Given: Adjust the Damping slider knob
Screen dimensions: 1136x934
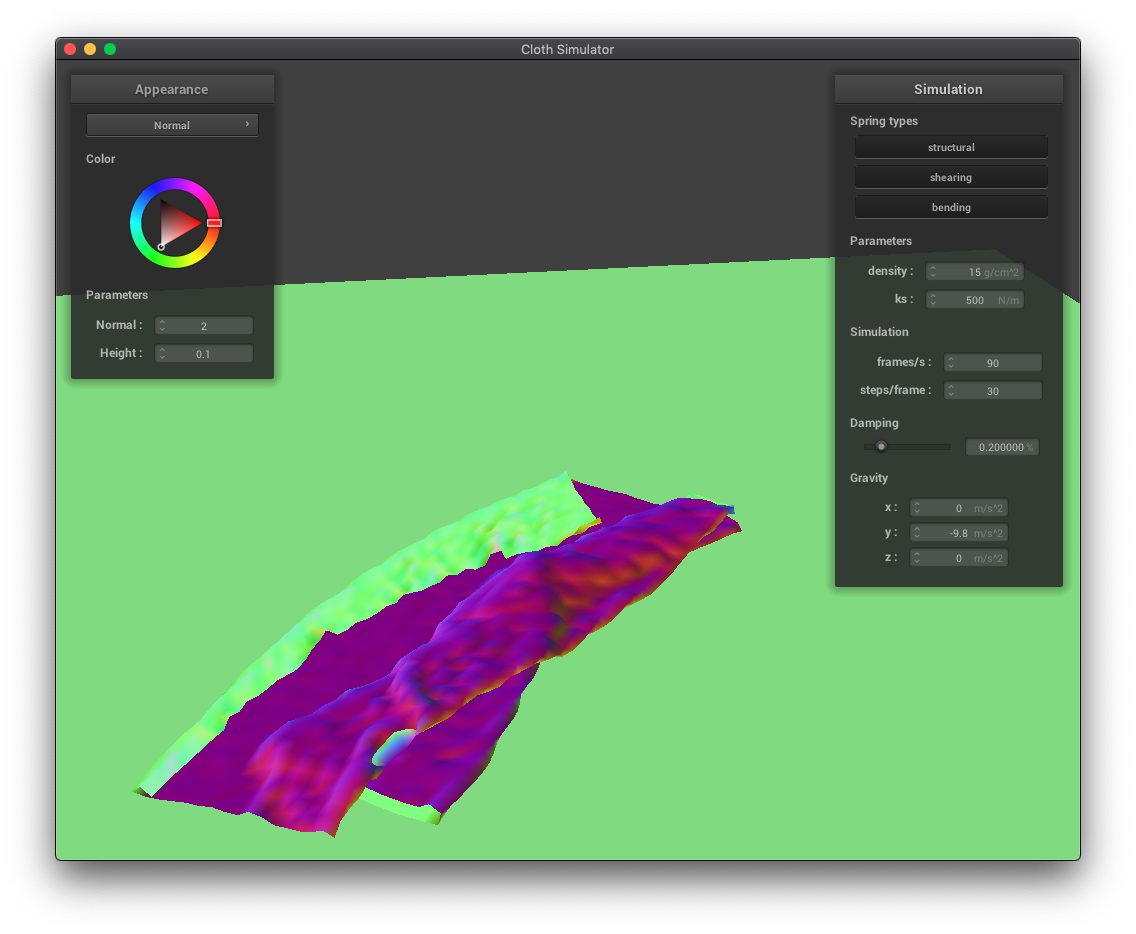Looking at the screenshot, I should point(881,446).
